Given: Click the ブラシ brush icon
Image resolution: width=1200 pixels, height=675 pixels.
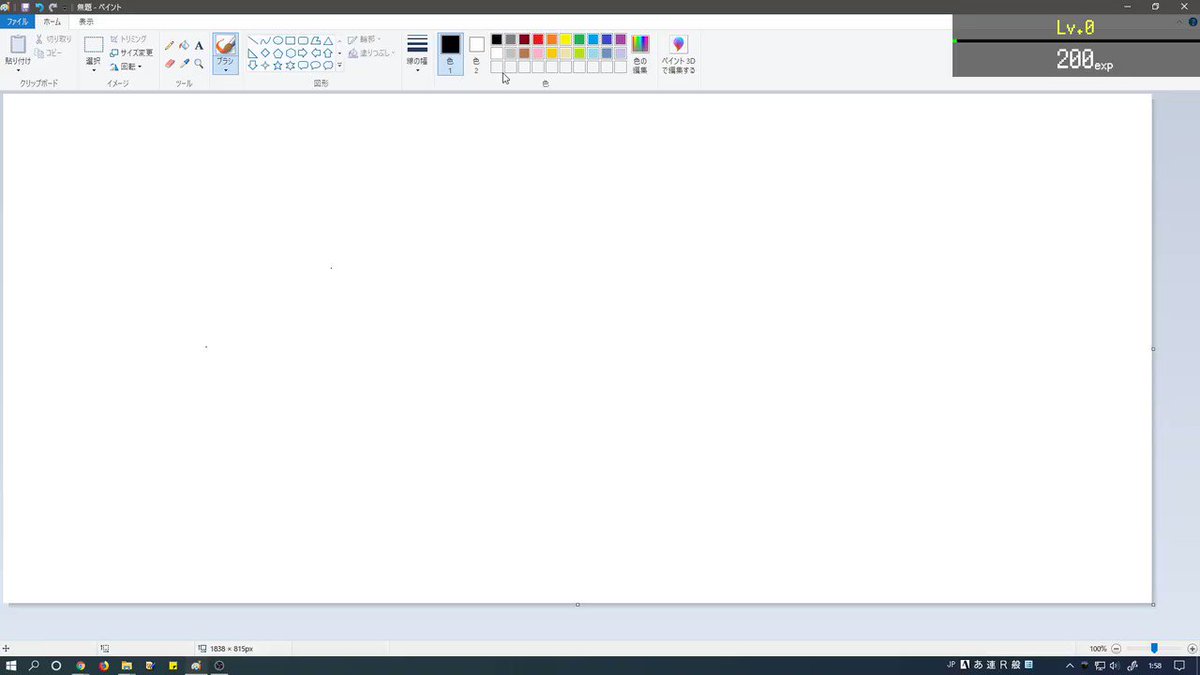Looking at the screenshot, I should [x=225, y=45].
